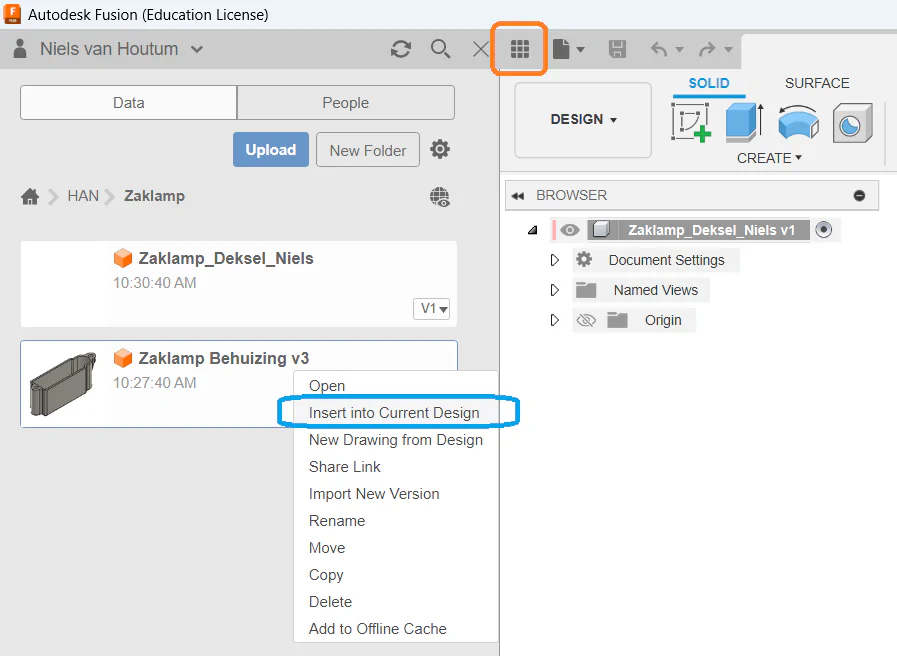
Task: Collapse the Zaklamp_Deksel_Niels v1 root node
Action: (533, 230)
